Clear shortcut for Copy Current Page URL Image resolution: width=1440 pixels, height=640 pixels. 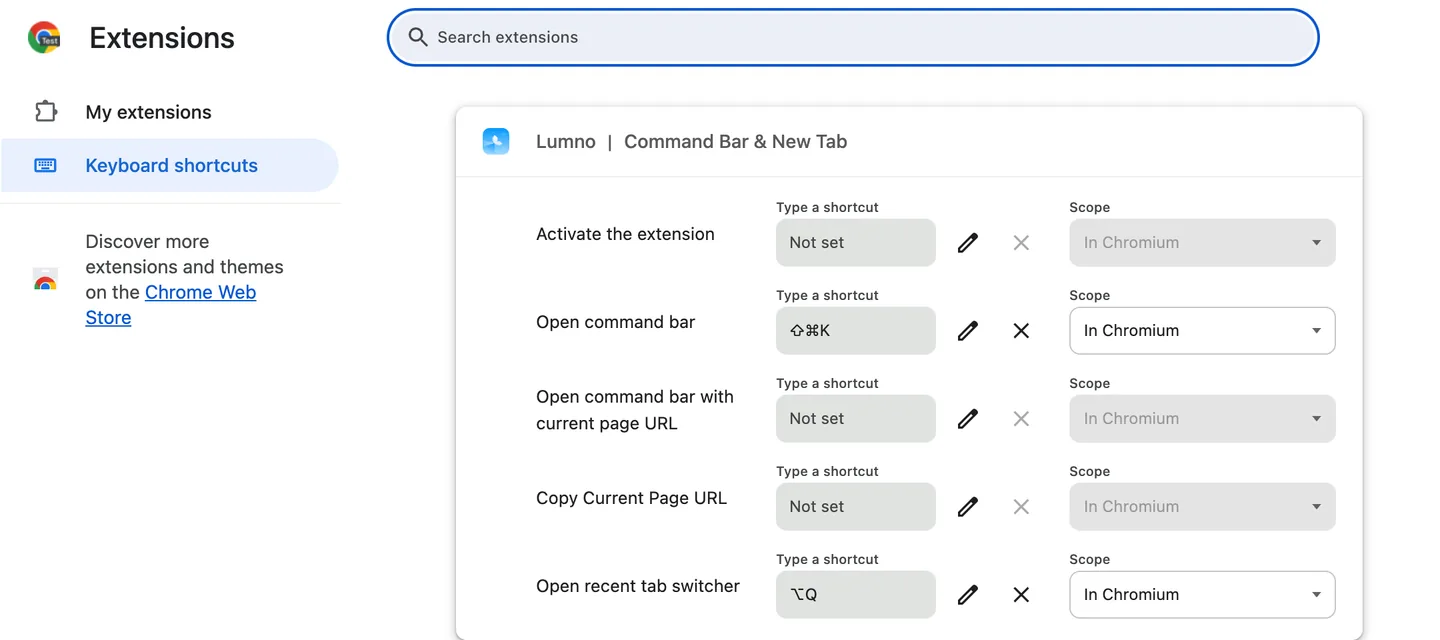tap(1021, 506)
